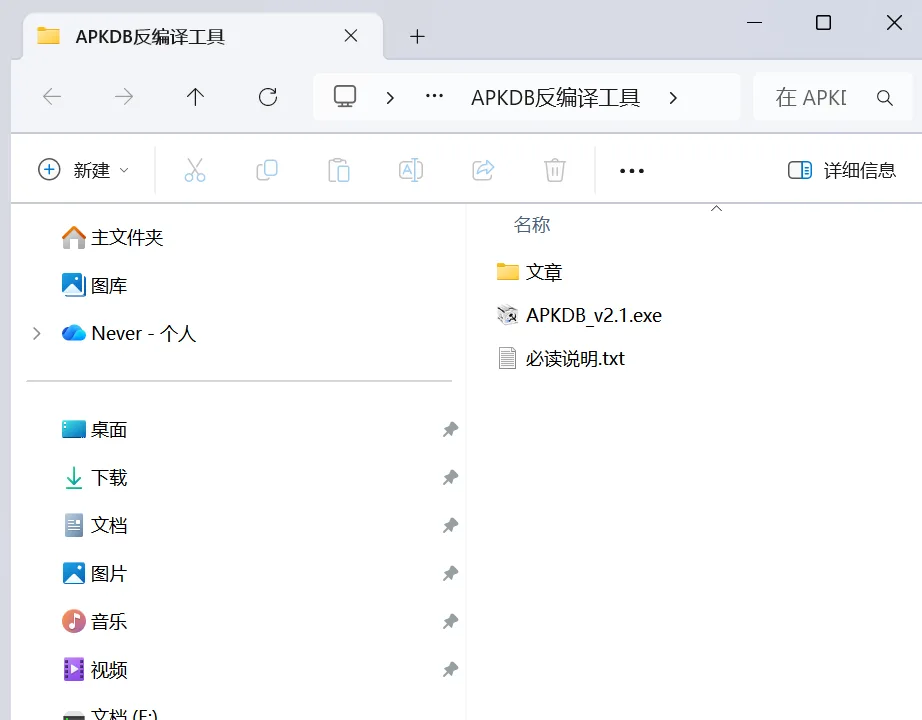922x720 pixels.
Task: Open 下载 Downloads in sidebar
Action: click(95, 478)
